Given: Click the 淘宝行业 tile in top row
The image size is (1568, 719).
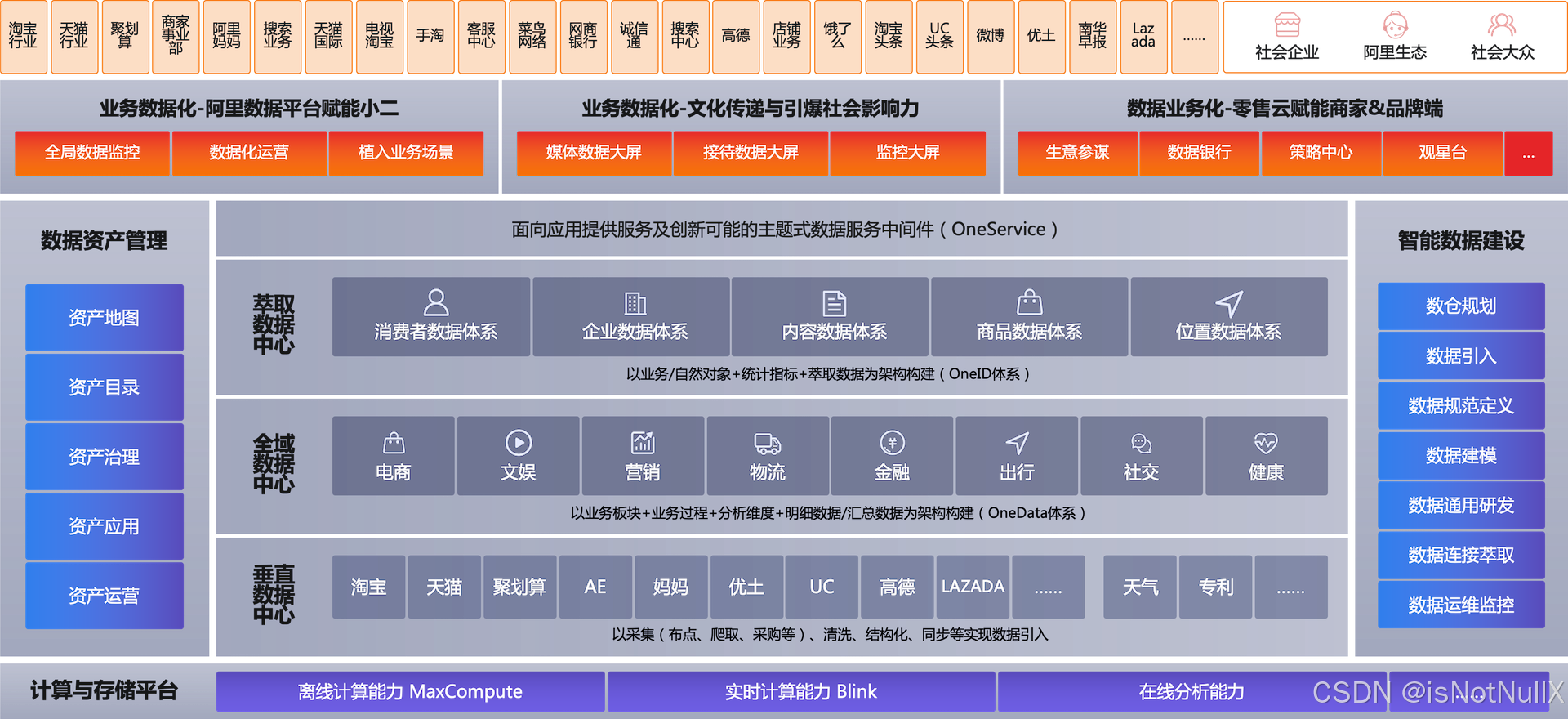Looking at the screenshot, I should click(x=24, y=37).
